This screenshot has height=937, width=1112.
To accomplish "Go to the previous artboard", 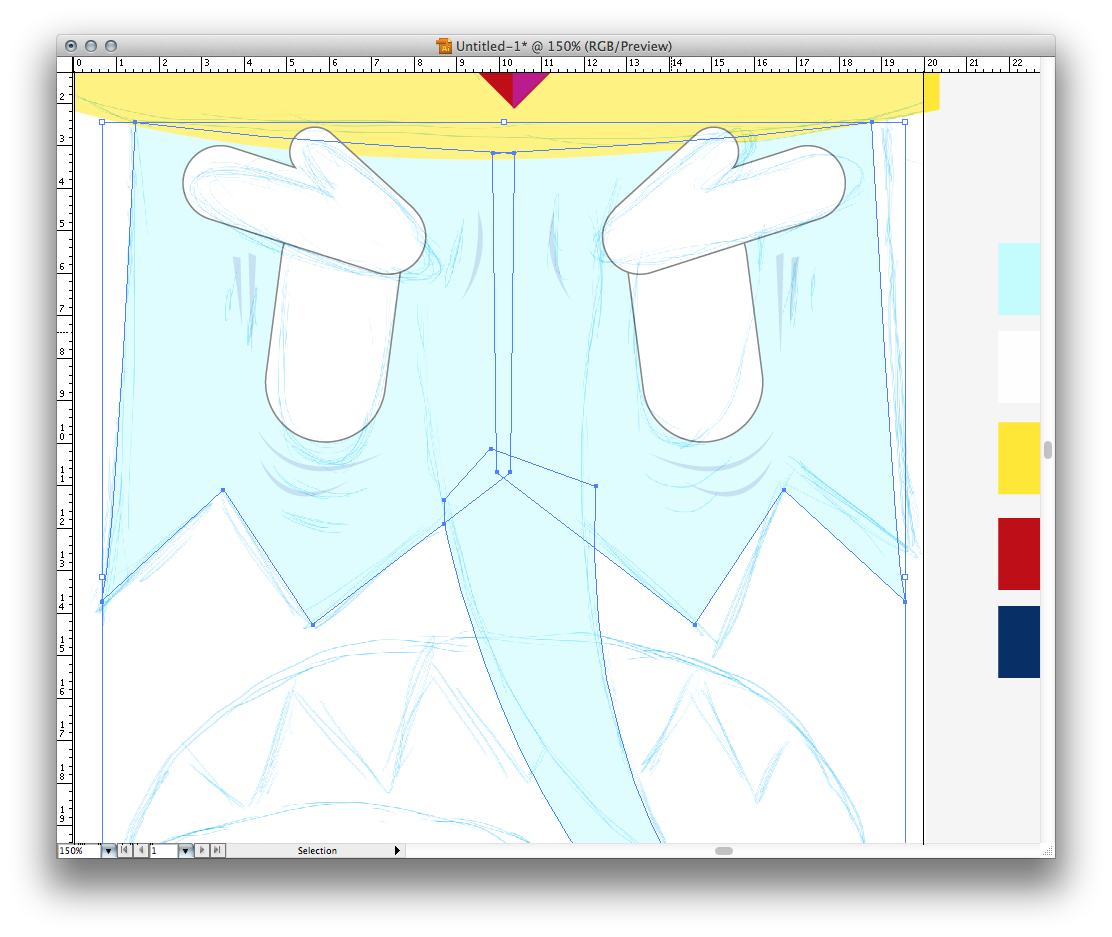I will (x=140, y=851).
